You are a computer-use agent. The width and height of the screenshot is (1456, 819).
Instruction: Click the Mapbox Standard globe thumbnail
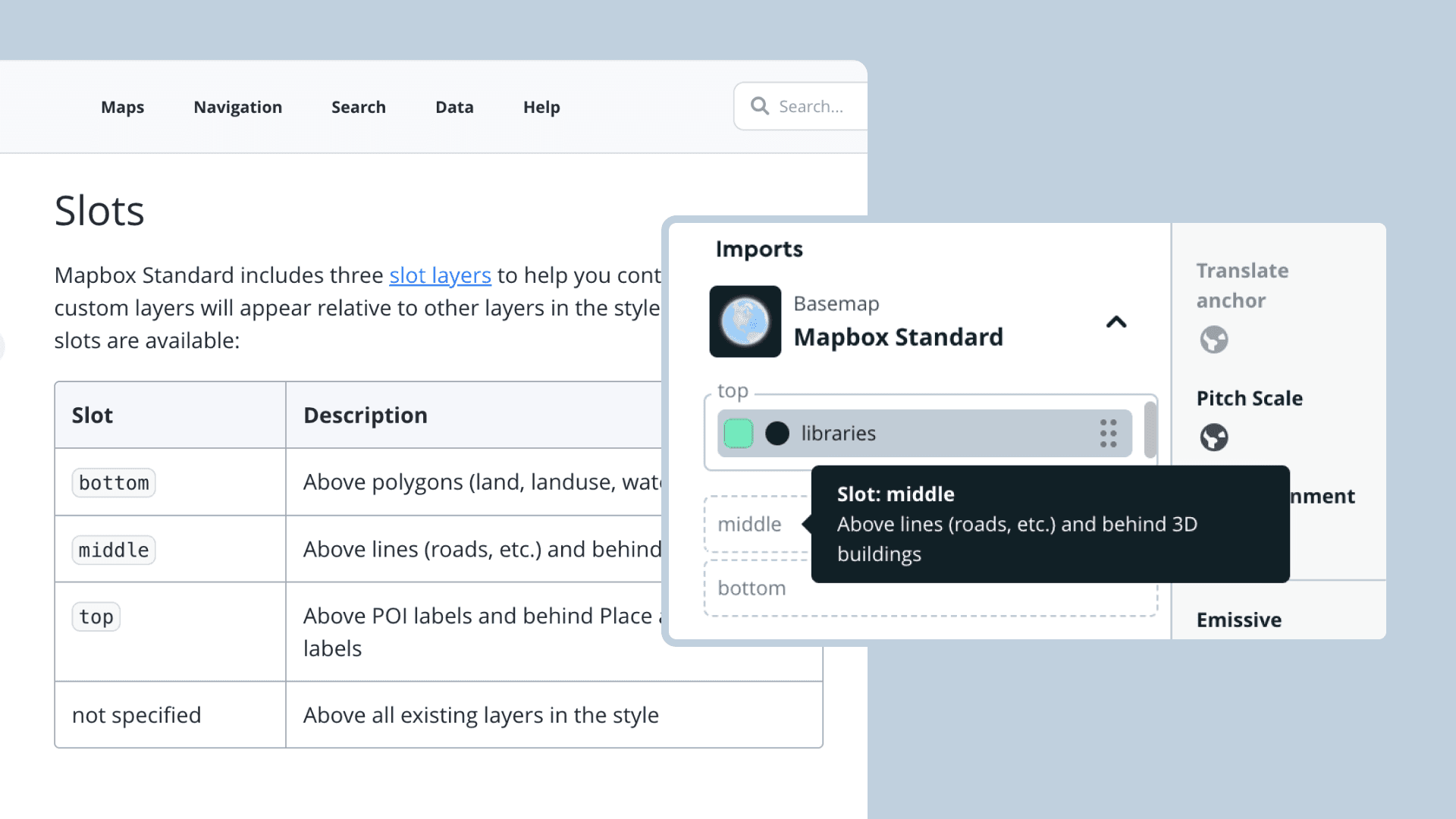tap(745, 322)
